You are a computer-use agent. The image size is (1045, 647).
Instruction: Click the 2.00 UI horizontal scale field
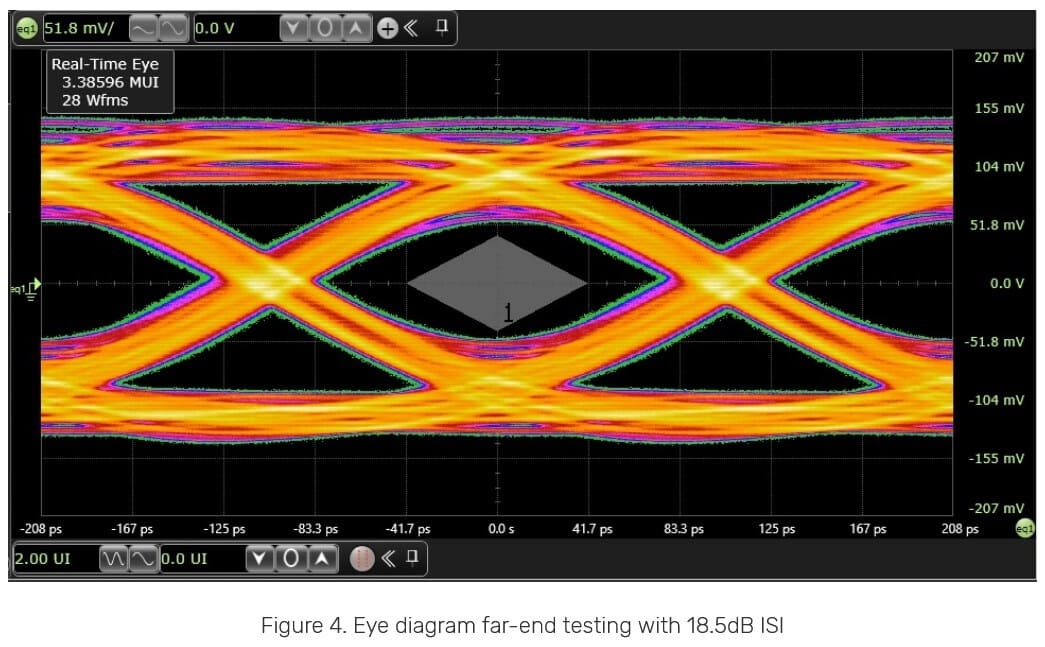click(50, 558)
